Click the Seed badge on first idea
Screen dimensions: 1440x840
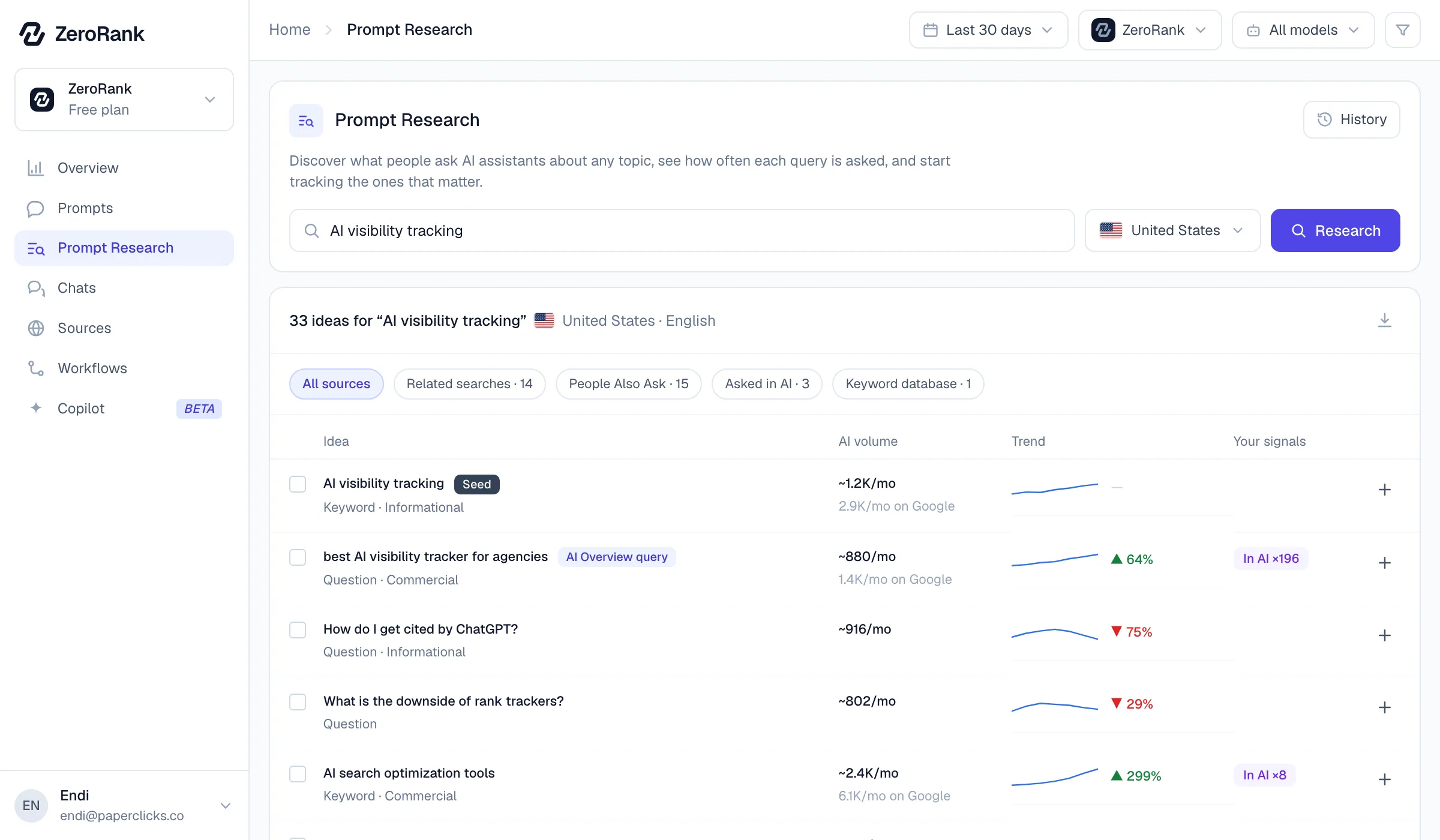(x=476, y=484)
